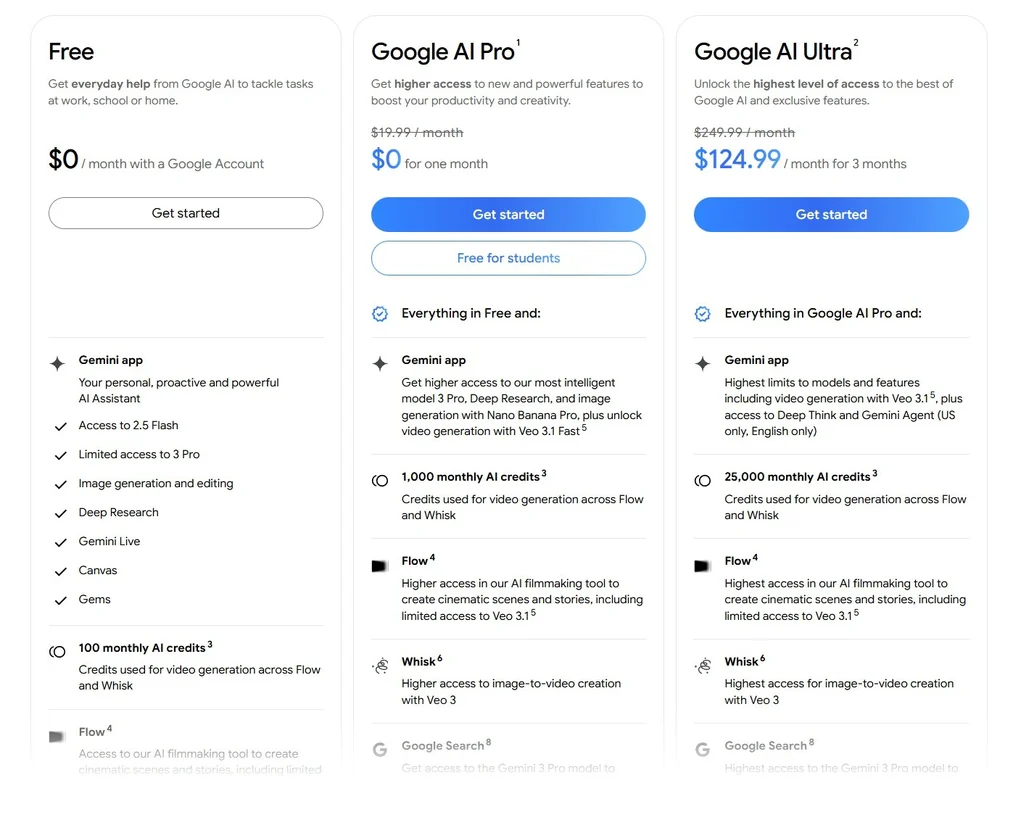Open the Free for students offer
1013x828 pixels.
tap(508, 258)
